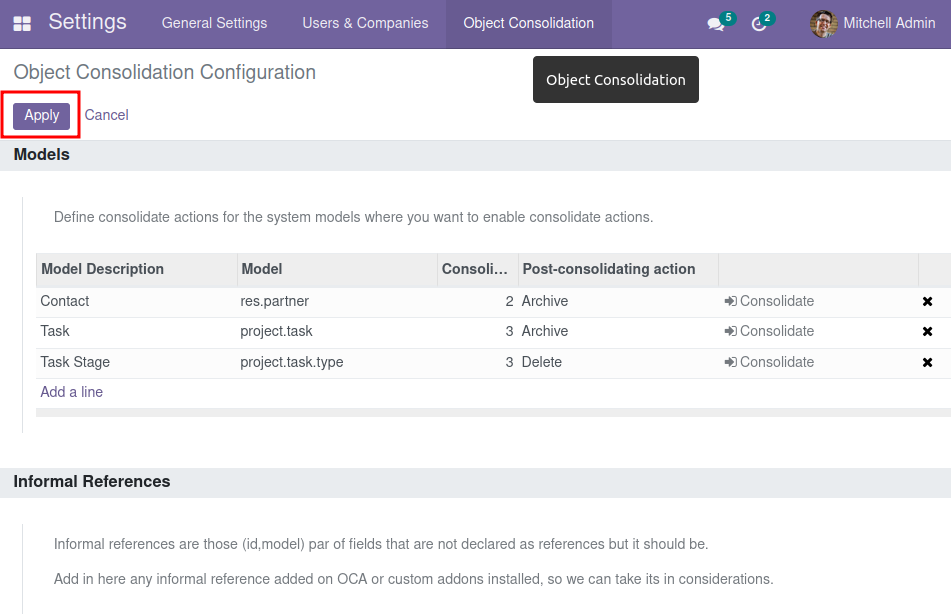Click Consolidate arrow icon for Contact

[730, 302]
